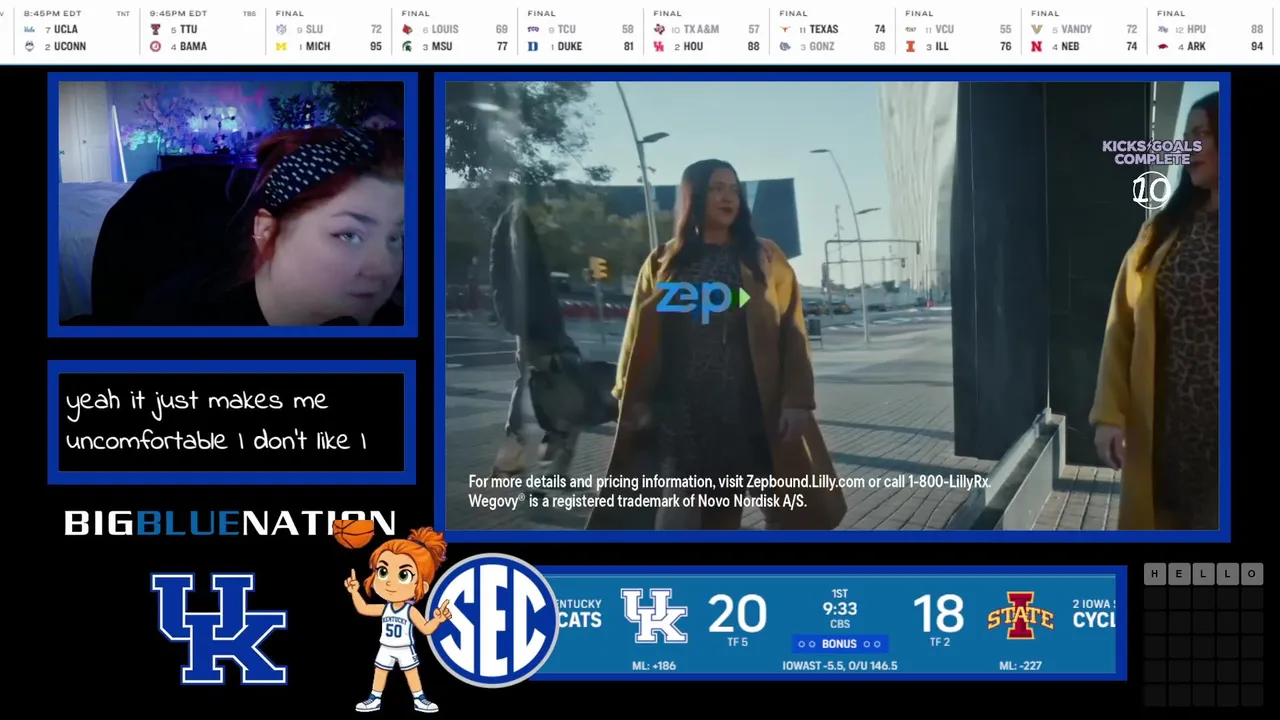Click the Arkansas logo in score ticker
Screen dimensions: 1280x720
[x=1163, y=46]
